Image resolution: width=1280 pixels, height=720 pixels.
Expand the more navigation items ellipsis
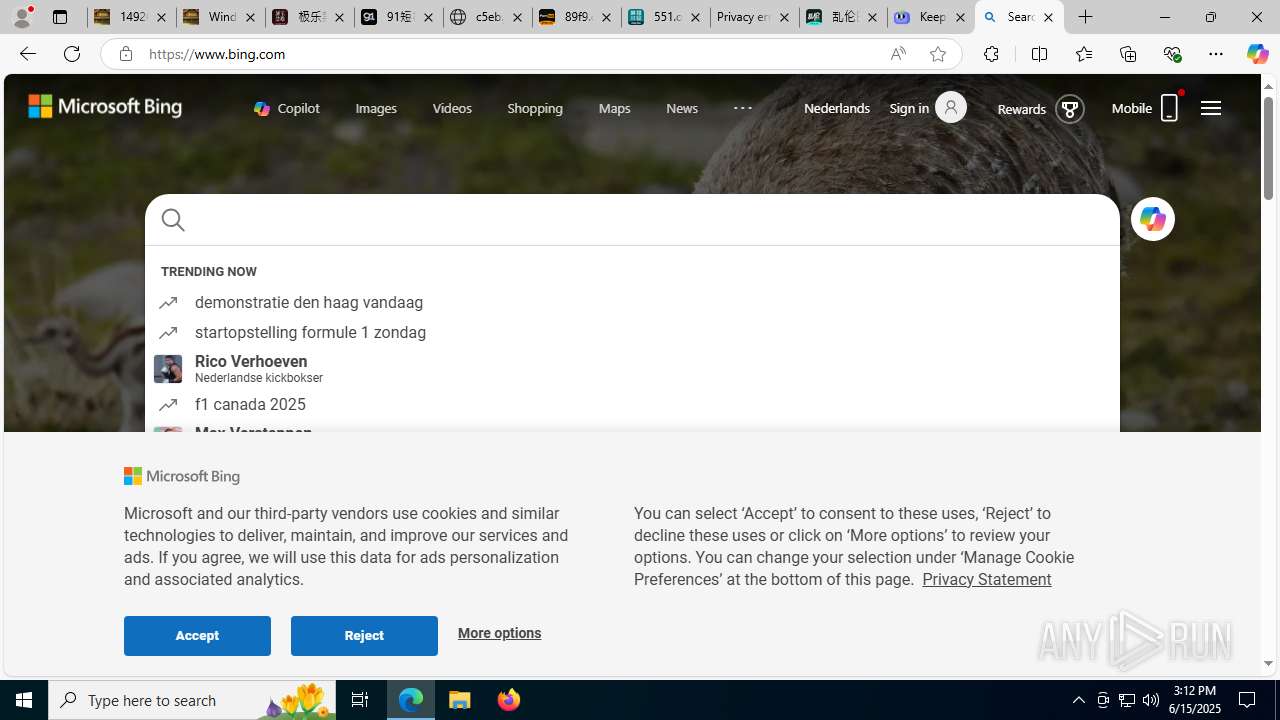click(743, 108)
